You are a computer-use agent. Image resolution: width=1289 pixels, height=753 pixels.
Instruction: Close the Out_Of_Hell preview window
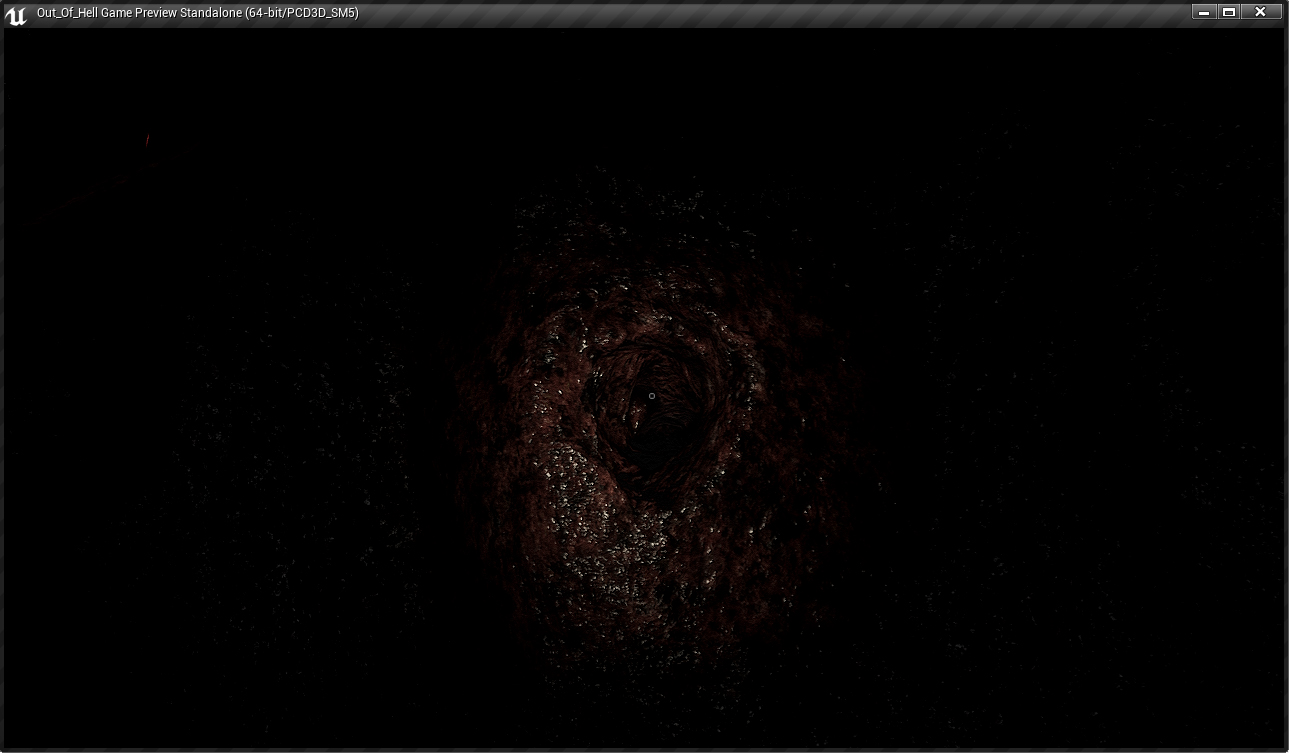(1261, 12)
